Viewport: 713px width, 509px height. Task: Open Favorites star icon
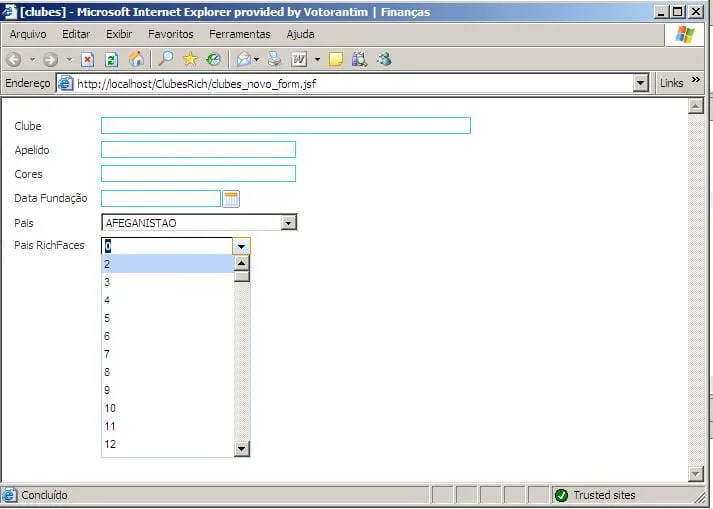coord(190,59)
